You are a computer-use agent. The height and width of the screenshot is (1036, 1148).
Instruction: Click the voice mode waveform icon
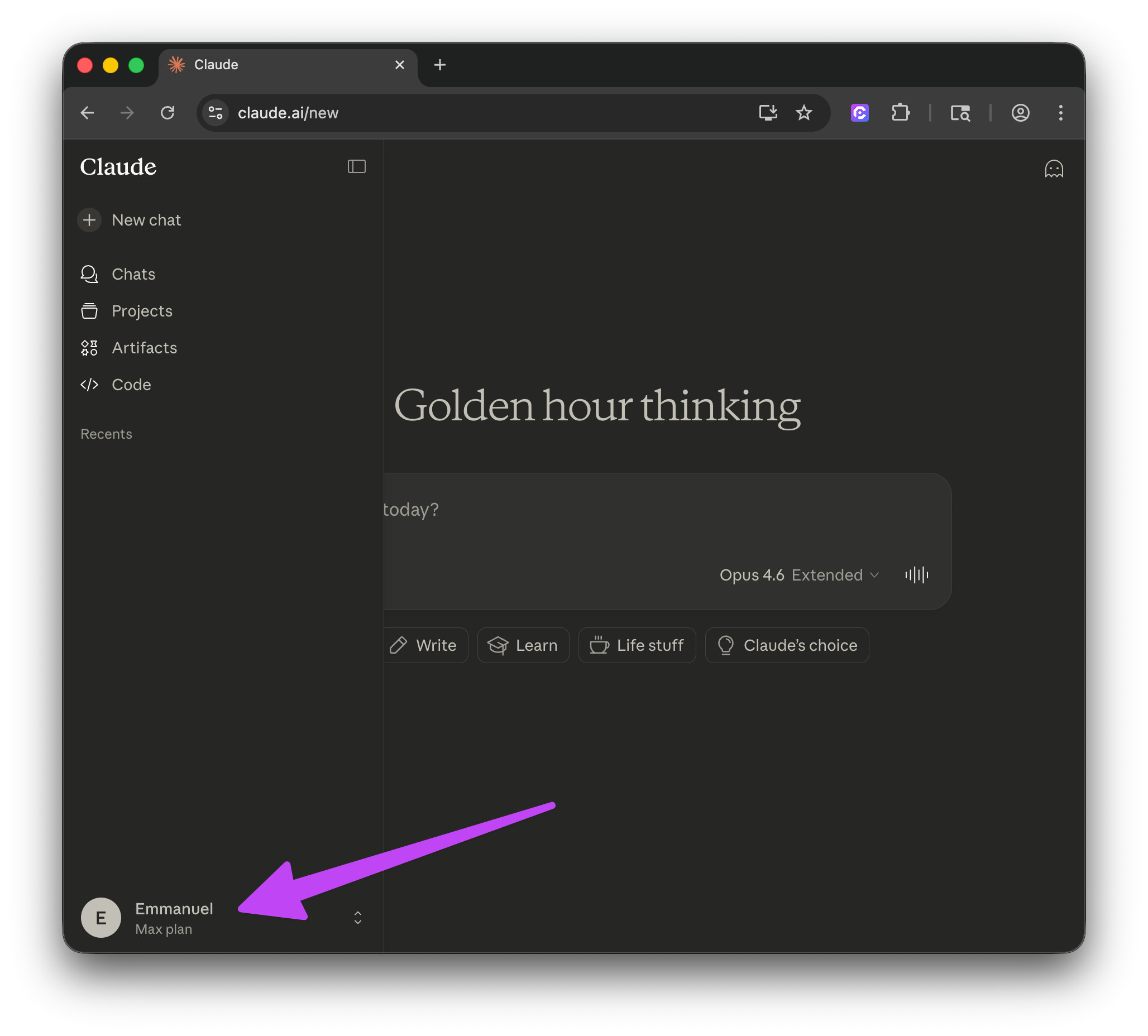(x=916, y=575)
